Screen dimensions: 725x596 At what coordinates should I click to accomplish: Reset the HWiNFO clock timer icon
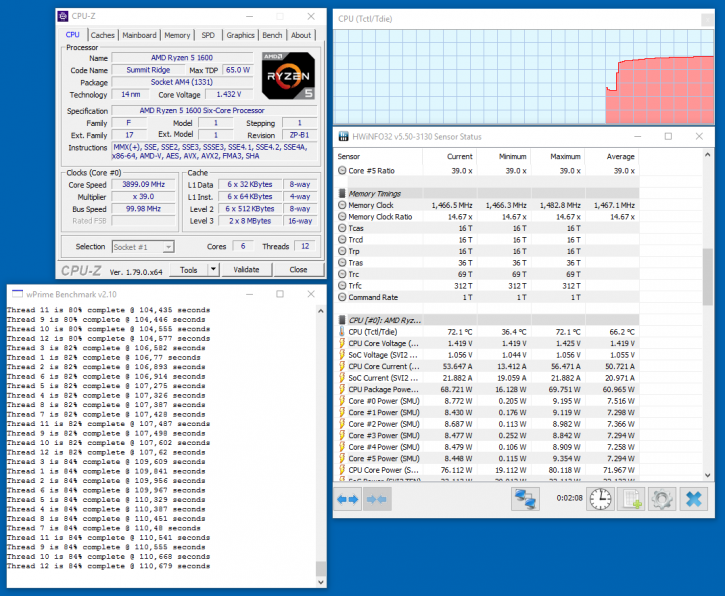click(600, 499)
